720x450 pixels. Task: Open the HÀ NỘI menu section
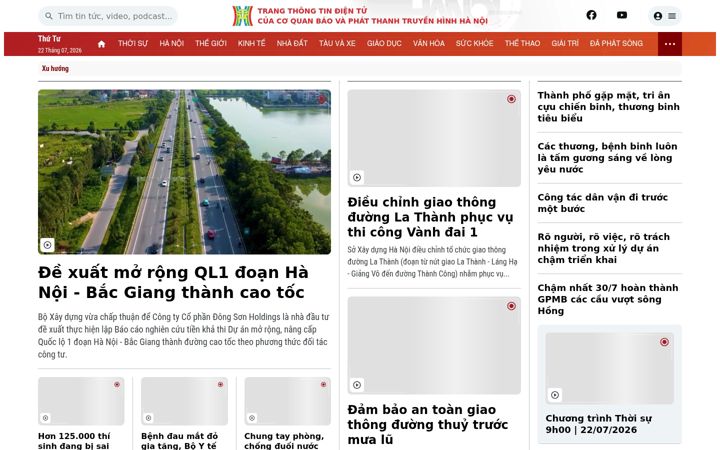(171, 43)
